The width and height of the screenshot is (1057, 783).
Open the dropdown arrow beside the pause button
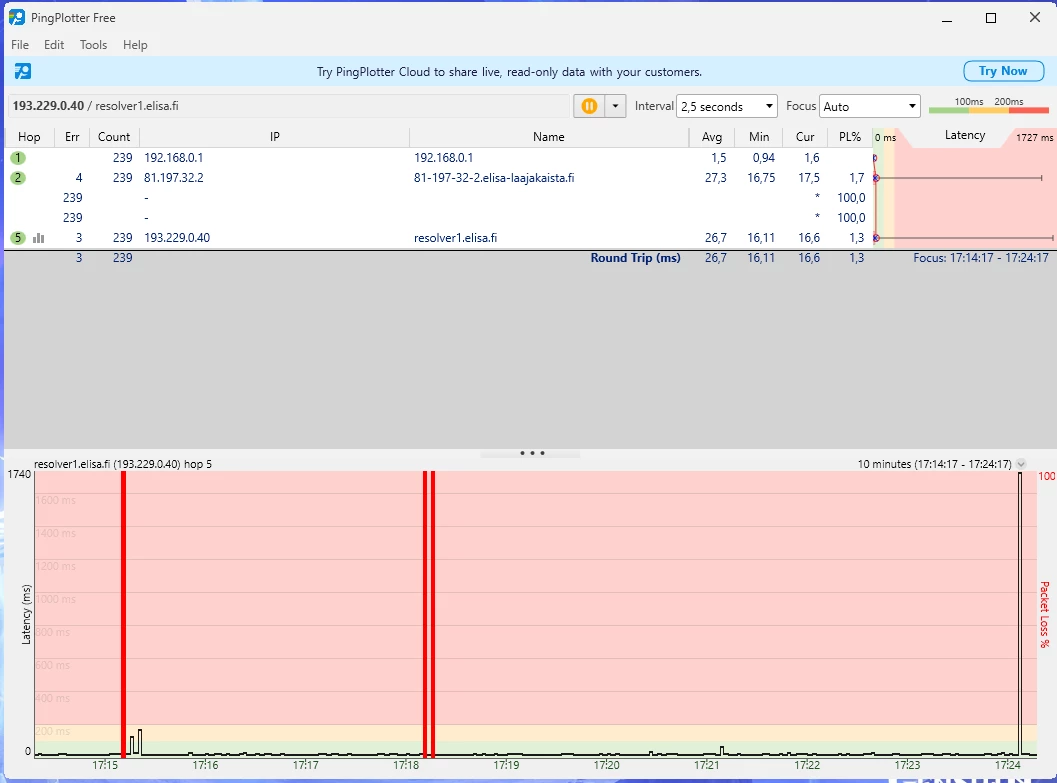point(615,106)
